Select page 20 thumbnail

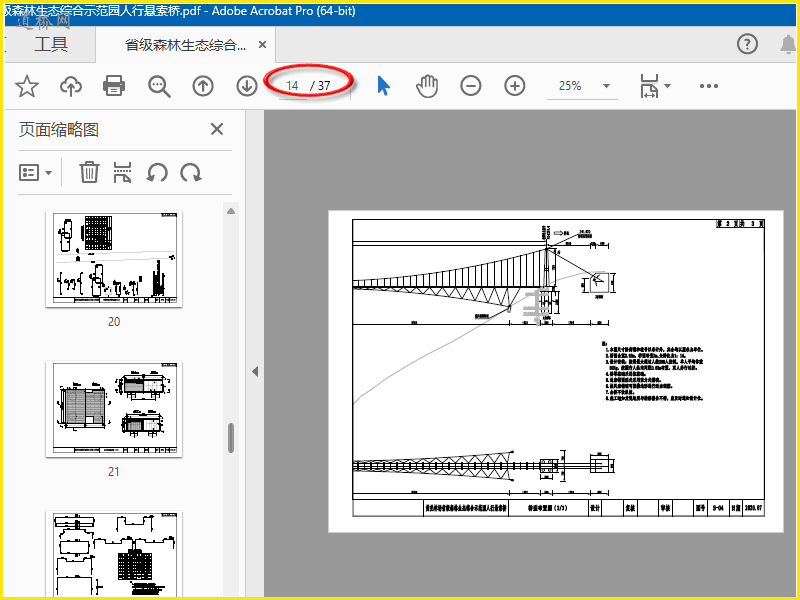tap(114, 259)
